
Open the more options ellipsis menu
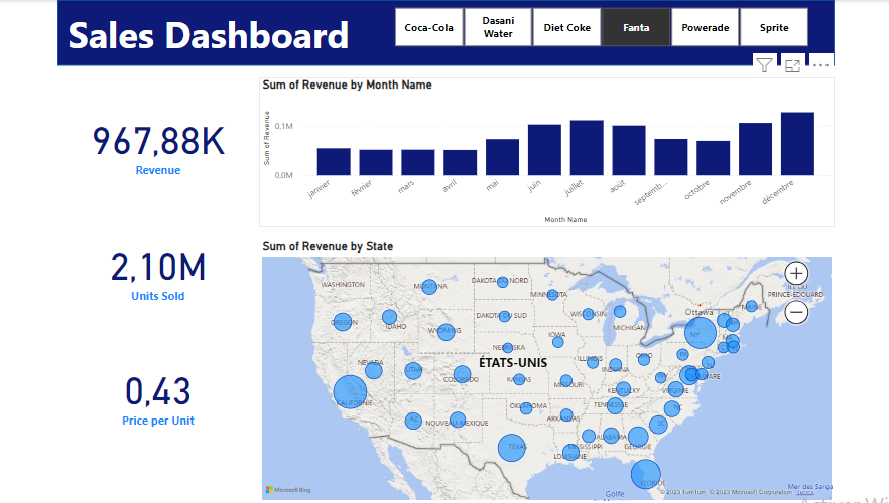(821, 66)
